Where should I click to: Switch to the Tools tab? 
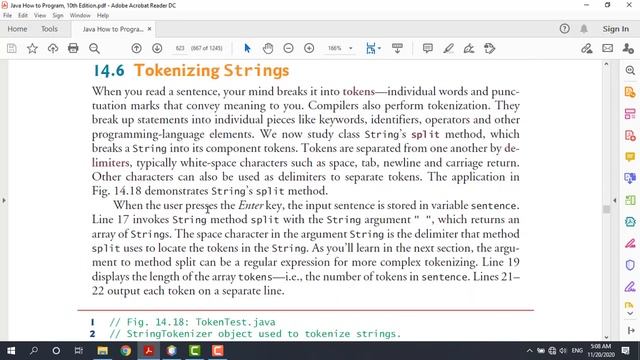pos(49,29)
